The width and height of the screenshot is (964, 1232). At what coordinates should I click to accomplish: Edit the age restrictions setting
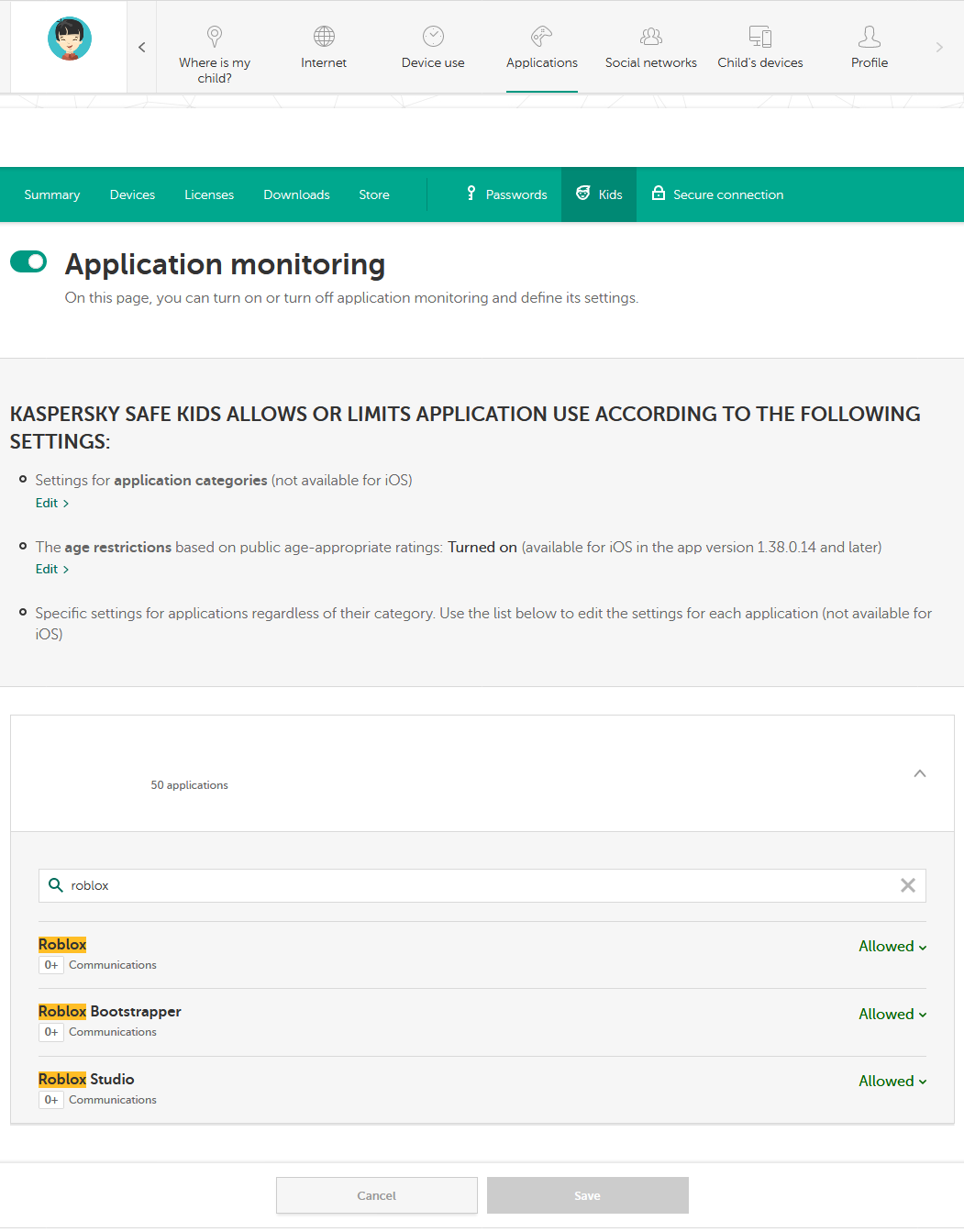tap(51, 570)
